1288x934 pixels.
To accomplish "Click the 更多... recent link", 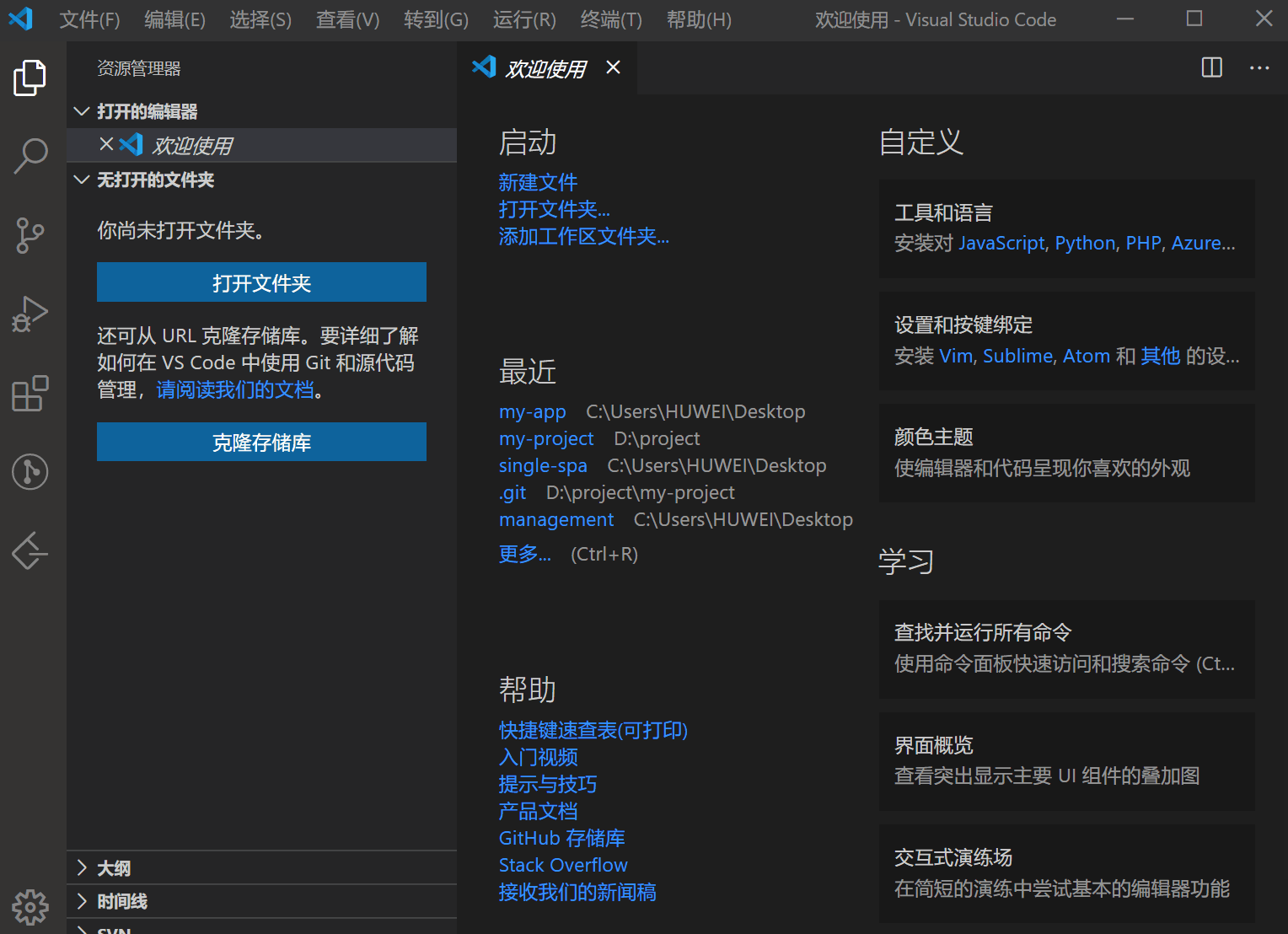I will [524, 554].
